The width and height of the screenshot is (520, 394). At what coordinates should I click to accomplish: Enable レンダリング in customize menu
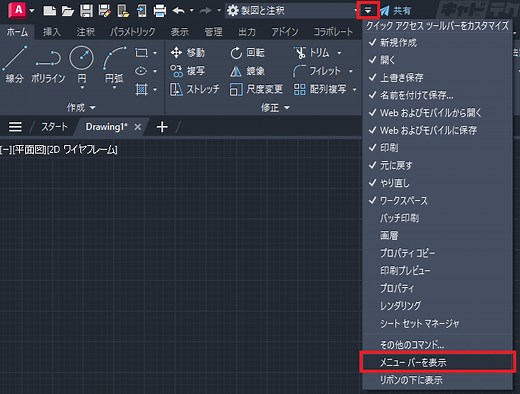click(x=437, y=305)
